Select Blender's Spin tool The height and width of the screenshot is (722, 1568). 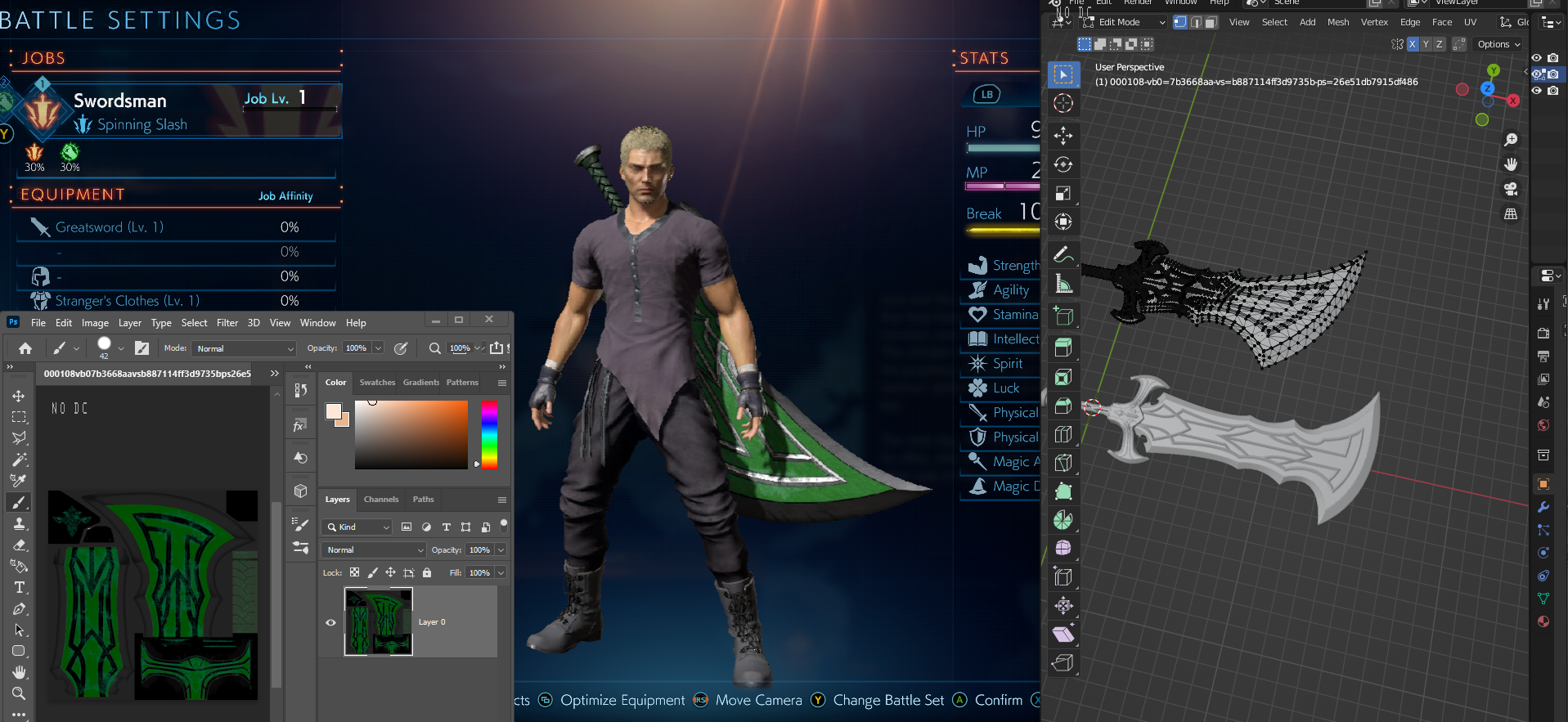(1063, 519)
